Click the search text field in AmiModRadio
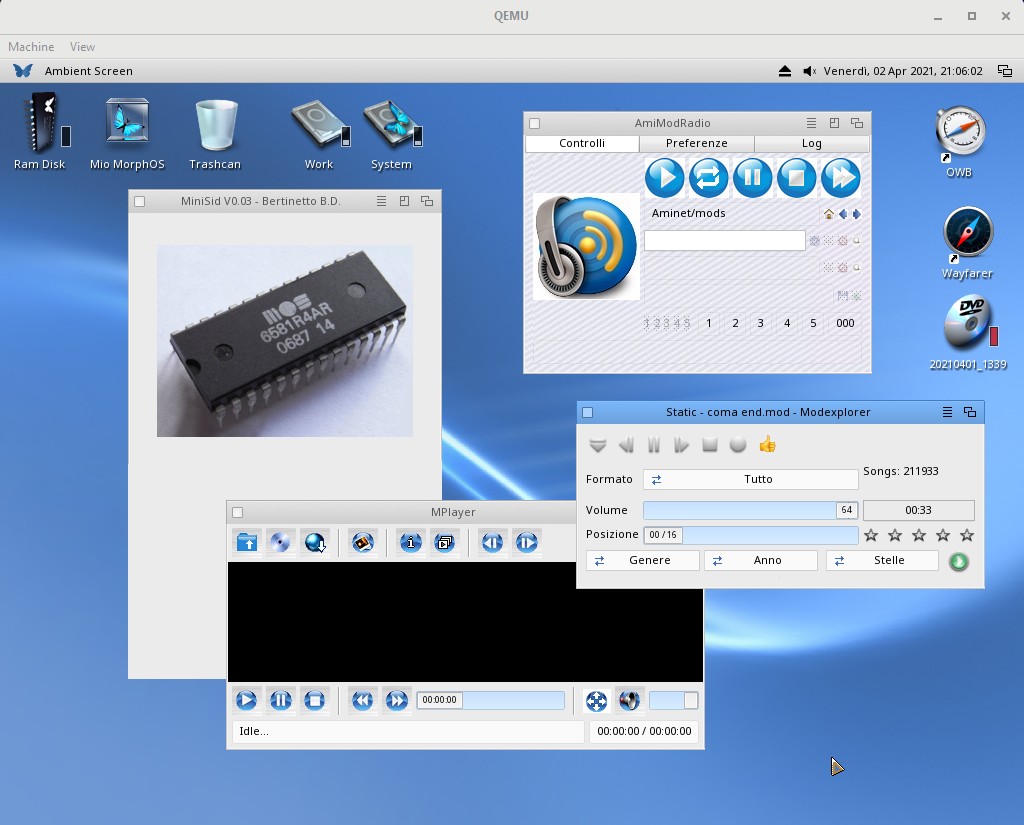Viewport: 1024px width, 825px height. pos(724,241)
